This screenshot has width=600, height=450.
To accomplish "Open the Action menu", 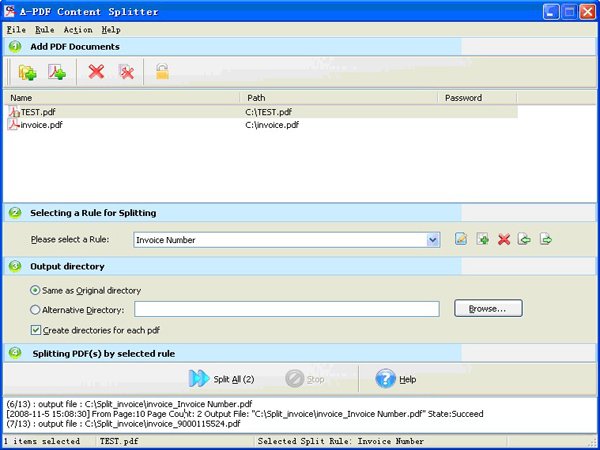I will pyautogui.click(x=78, y=30).
